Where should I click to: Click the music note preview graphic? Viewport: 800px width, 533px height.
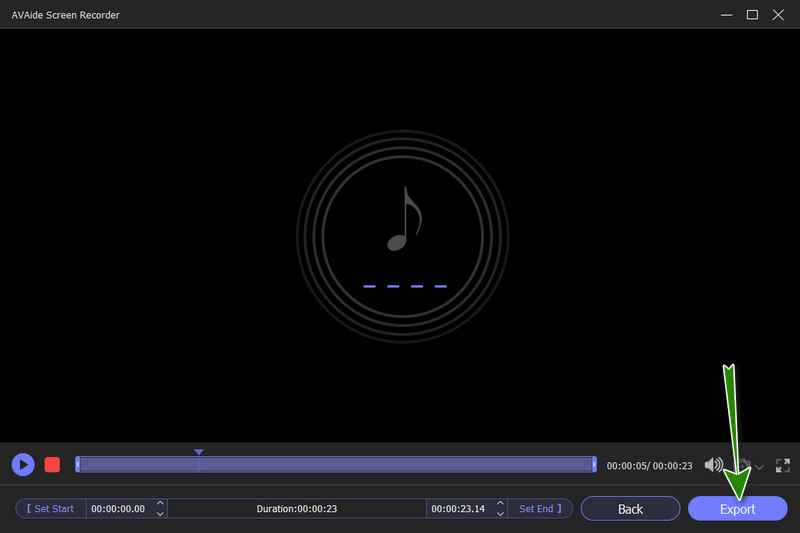point(403,236)
